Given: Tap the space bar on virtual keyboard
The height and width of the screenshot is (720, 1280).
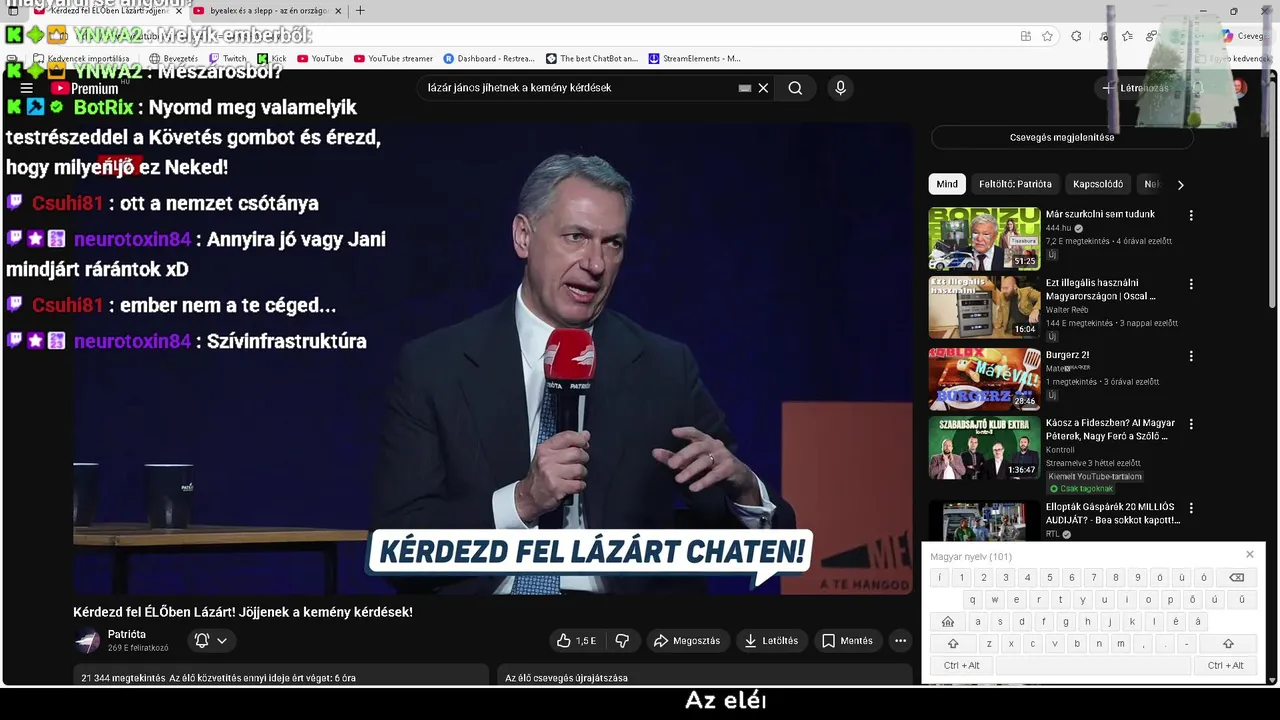Looking at the screenshot, I should coord(1094,666).
